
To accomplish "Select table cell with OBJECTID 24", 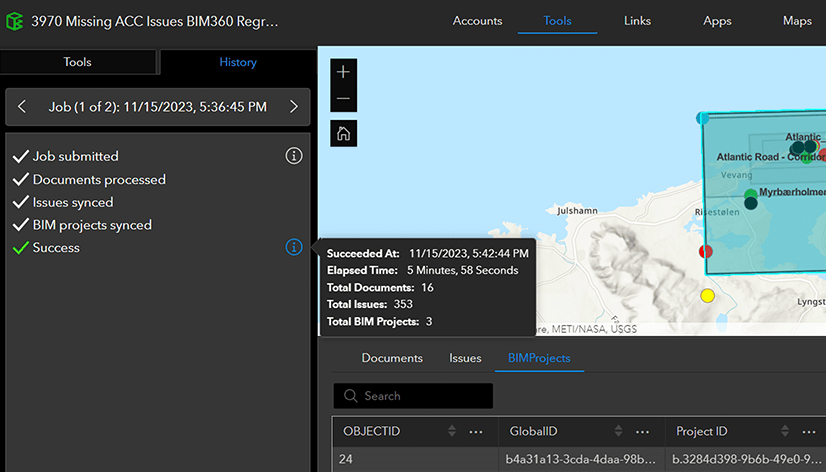I will (x=415, y=459).
